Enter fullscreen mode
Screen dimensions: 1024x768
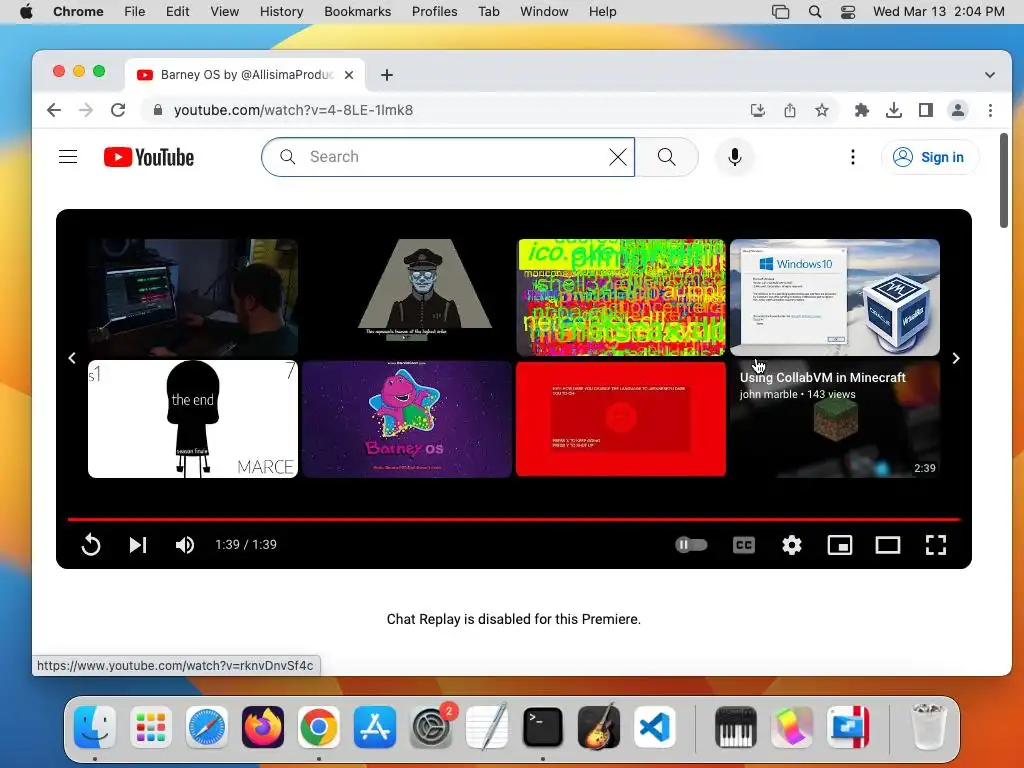click(x=936, y=545)
